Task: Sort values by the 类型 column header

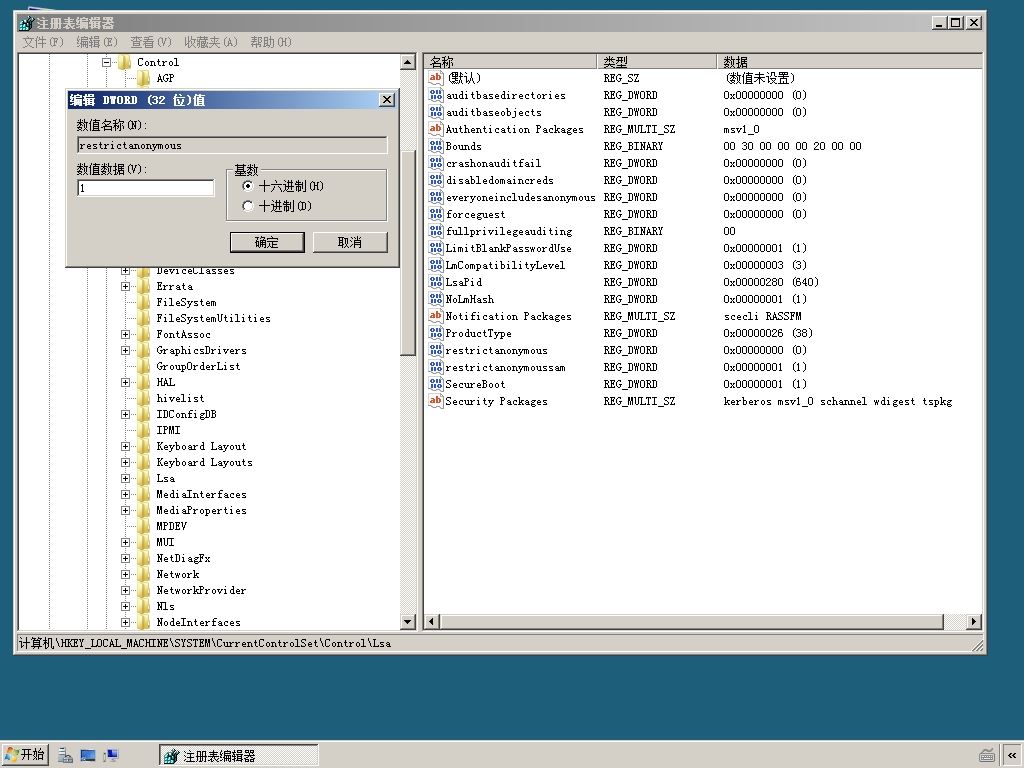Action: tap(656, 62)
